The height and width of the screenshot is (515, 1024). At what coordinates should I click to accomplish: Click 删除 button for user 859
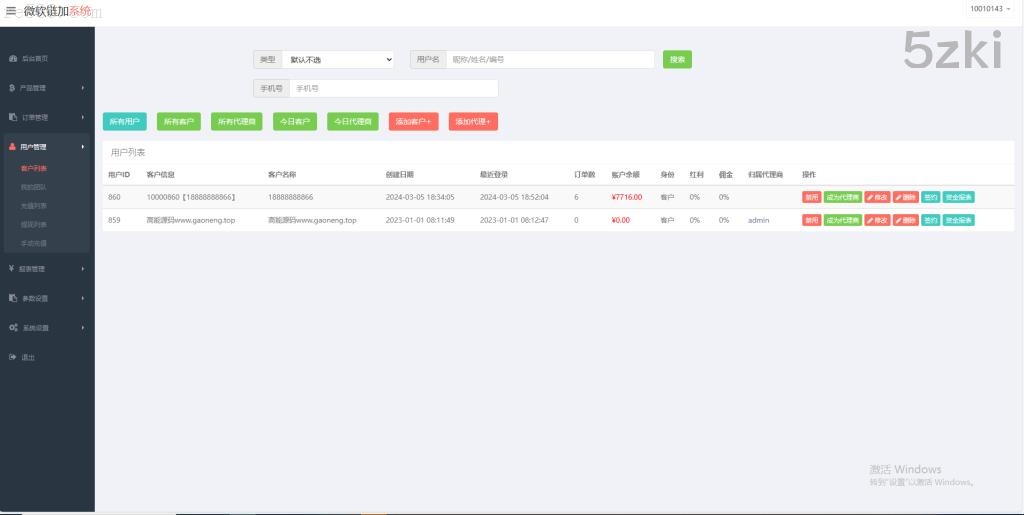pos(905,220)
